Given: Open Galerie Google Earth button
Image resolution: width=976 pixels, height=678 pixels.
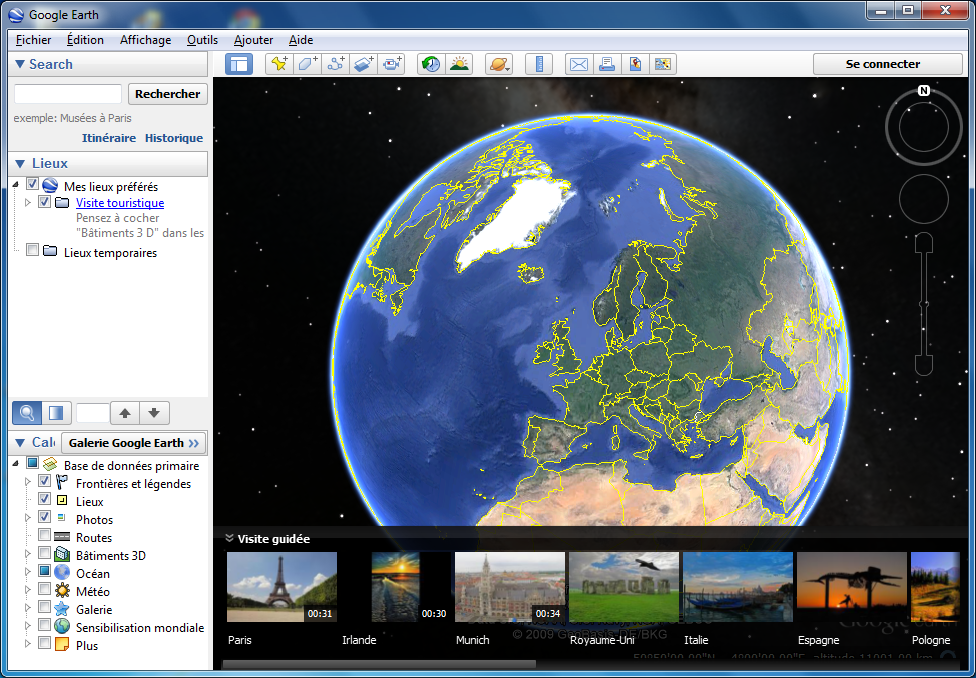Looking at the screenshot, I should [134, 443].
